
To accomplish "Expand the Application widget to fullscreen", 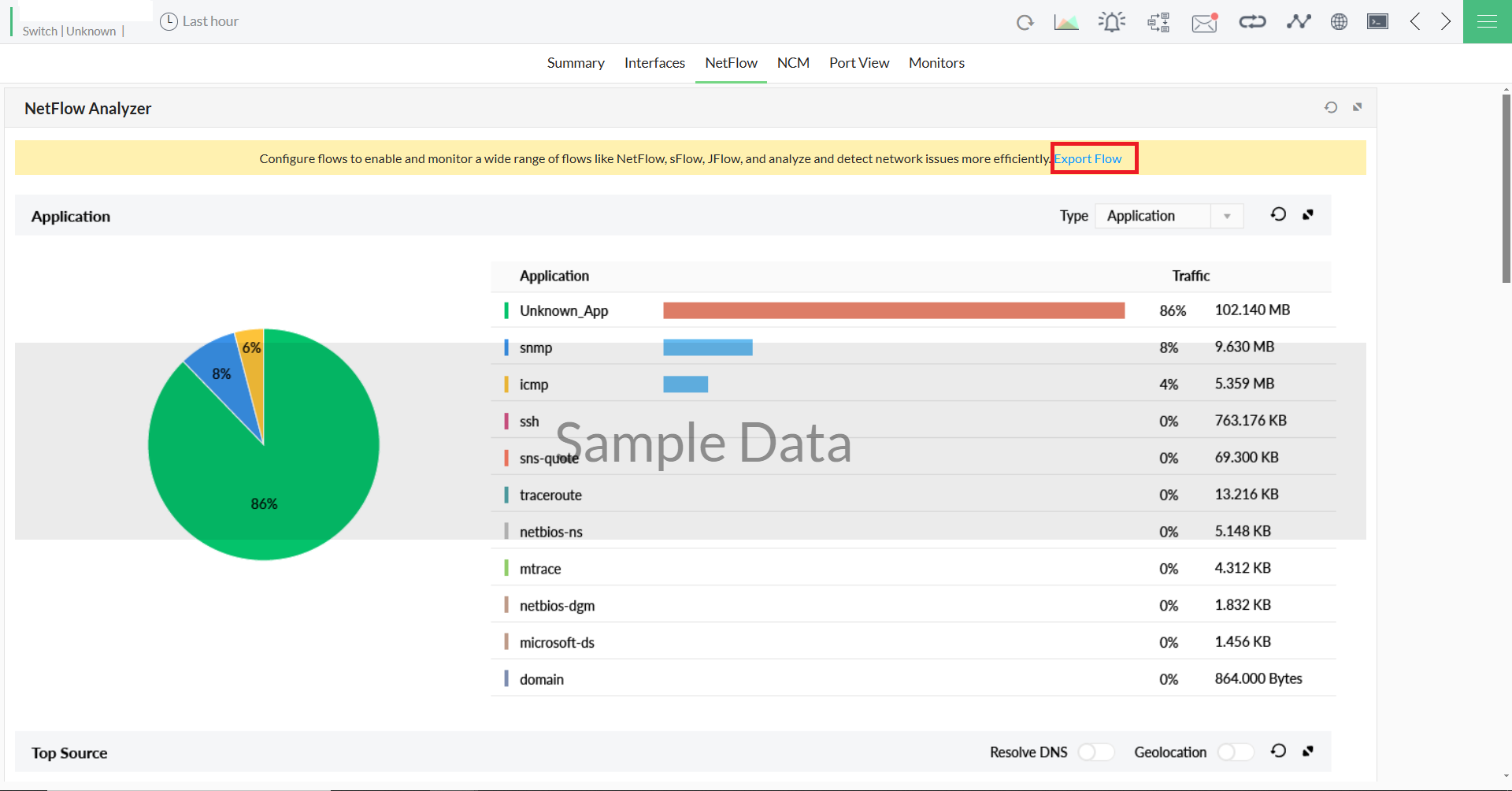I will pos(1308,214).
